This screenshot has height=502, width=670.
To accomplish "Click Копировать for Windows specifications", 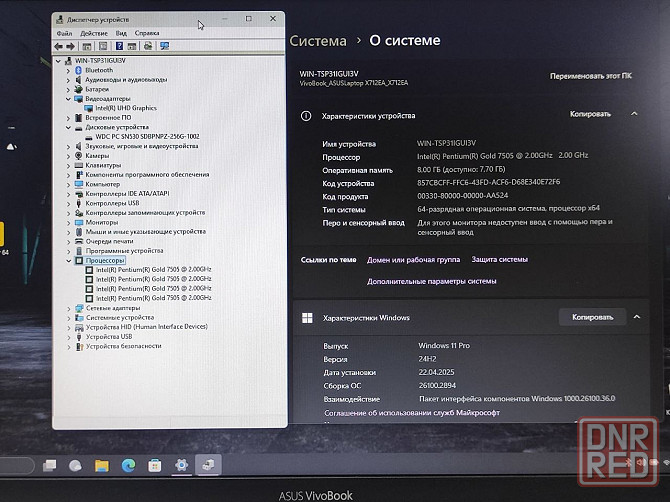I will coord(593,317).
